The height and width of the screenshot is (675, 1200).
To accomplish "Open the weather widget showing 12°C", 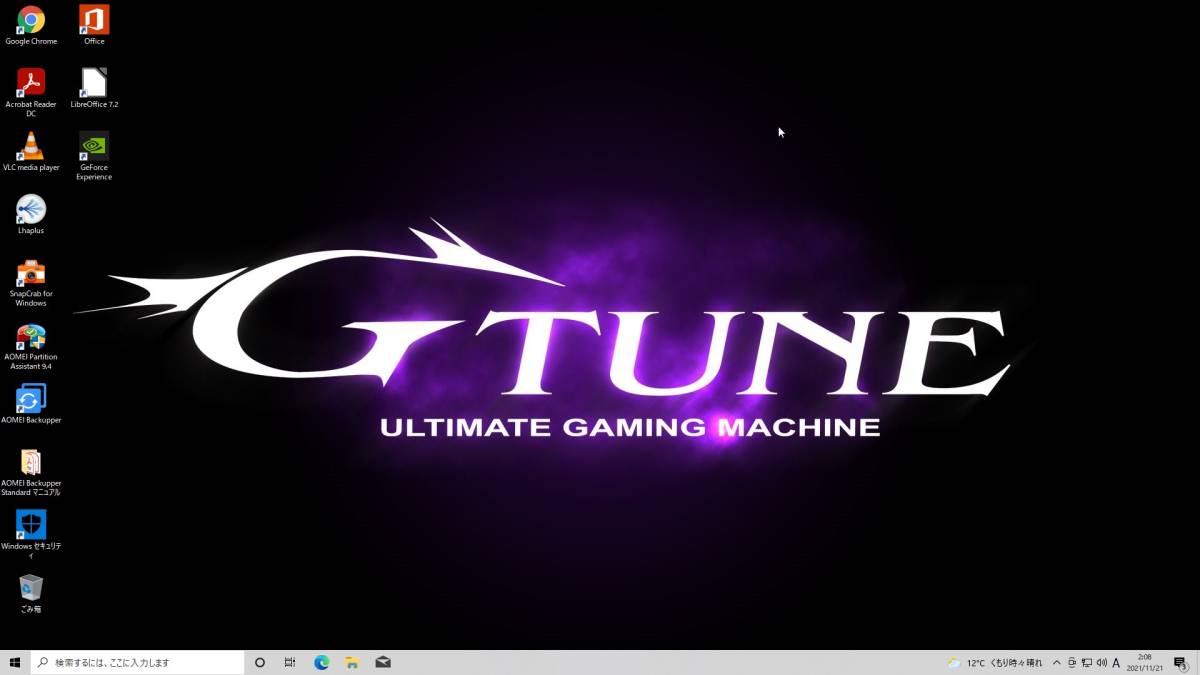I will click(x=995, y=662).
